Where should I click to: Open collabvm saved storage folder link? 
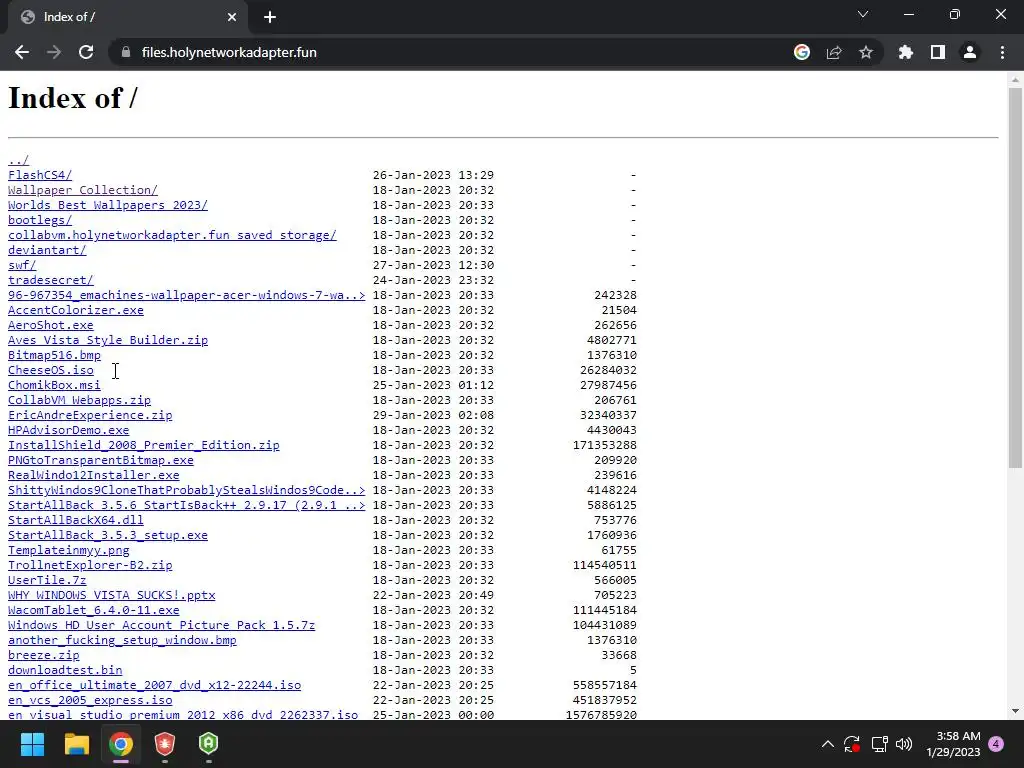click(172, 235)
